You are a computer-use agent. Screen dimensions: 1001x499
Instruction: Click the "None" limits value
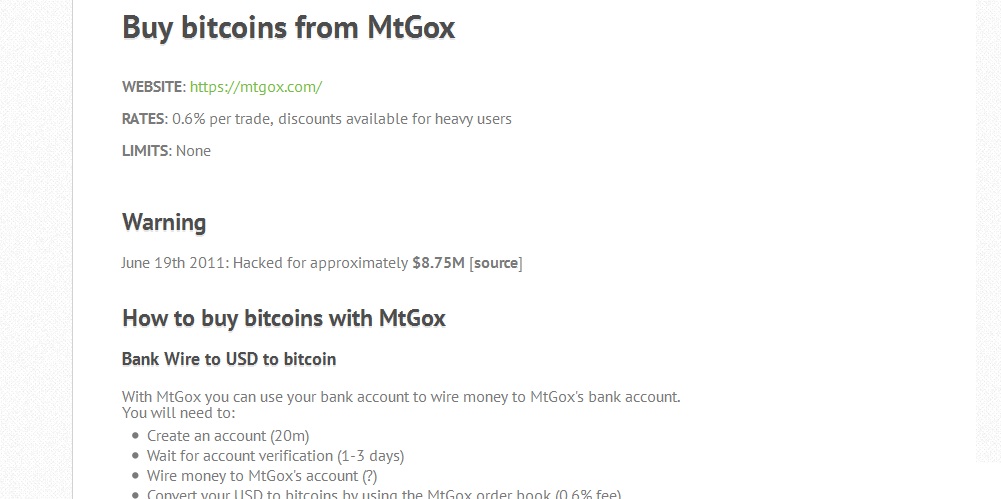pyautogui.click(x=193, y=151)
